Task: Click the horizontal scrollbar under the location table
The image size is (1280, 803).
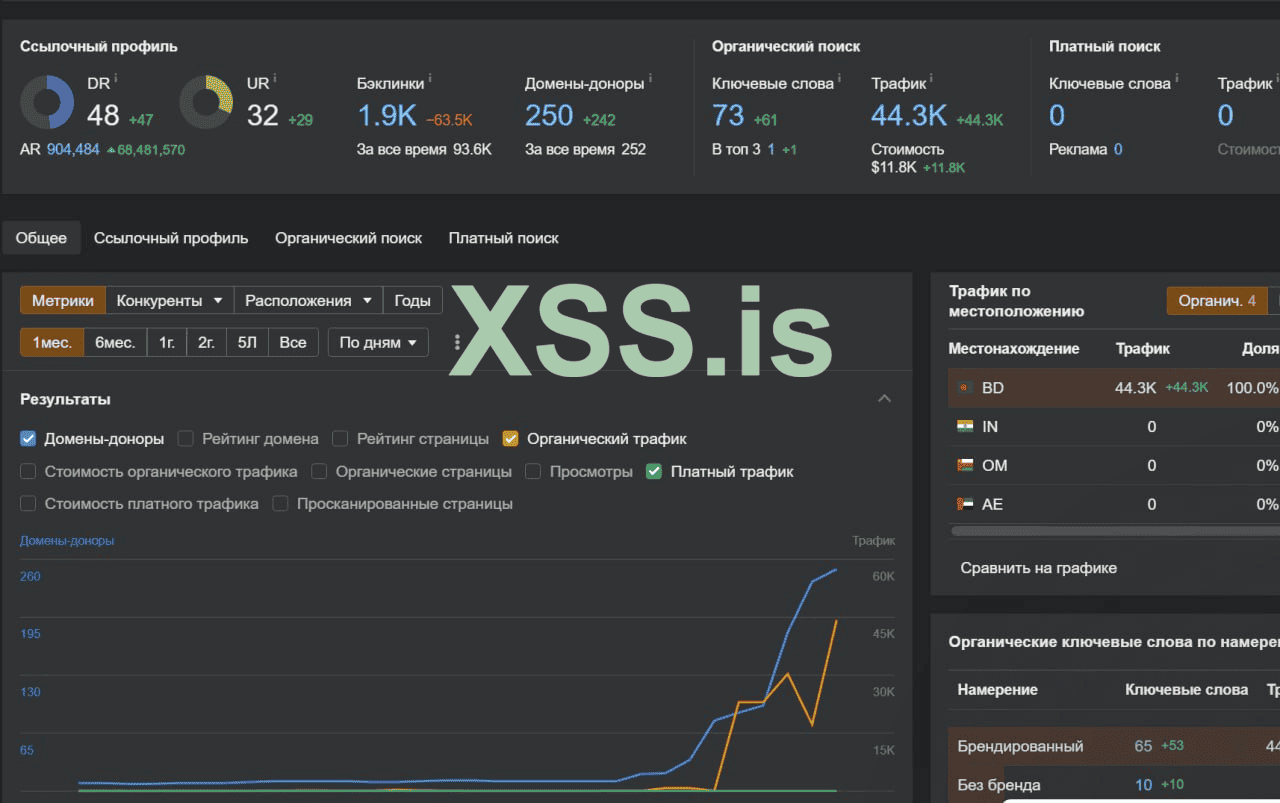Action: coord(1100,531)
